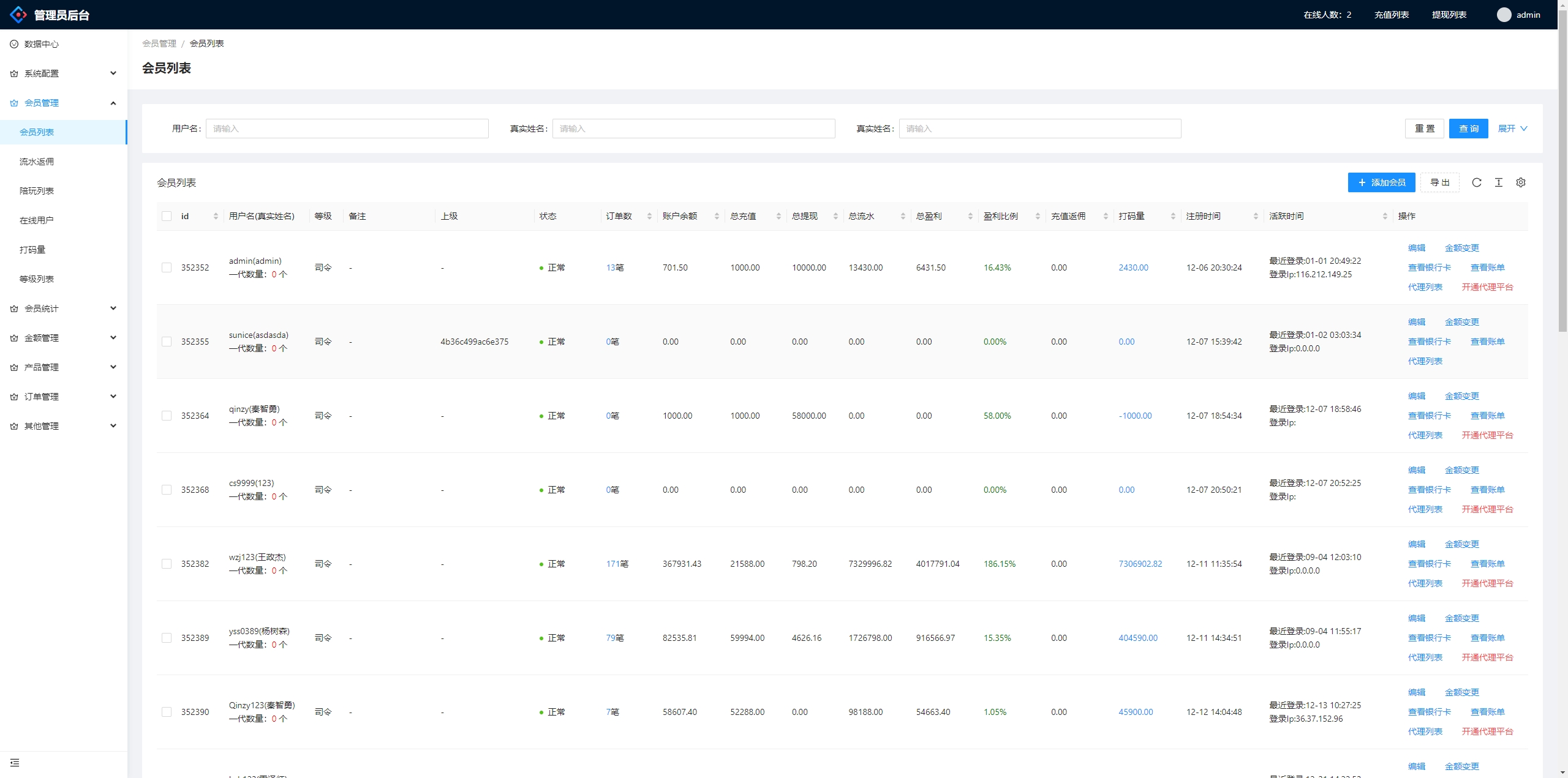Open column settings gear icon
The image size is (1568, 778).
[x=1520, y=182]
